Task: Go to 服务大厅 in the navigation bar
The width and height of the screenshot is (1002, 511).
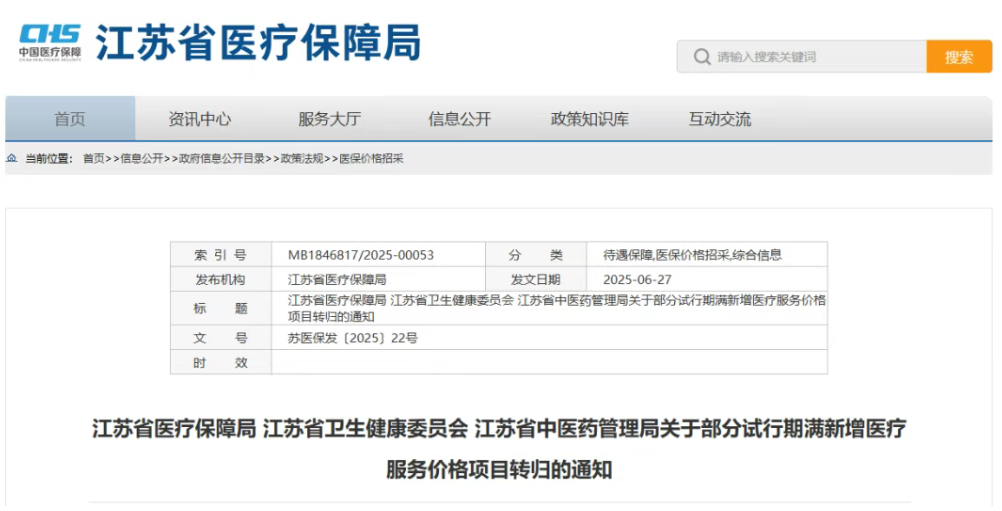Action: [330, 119]
